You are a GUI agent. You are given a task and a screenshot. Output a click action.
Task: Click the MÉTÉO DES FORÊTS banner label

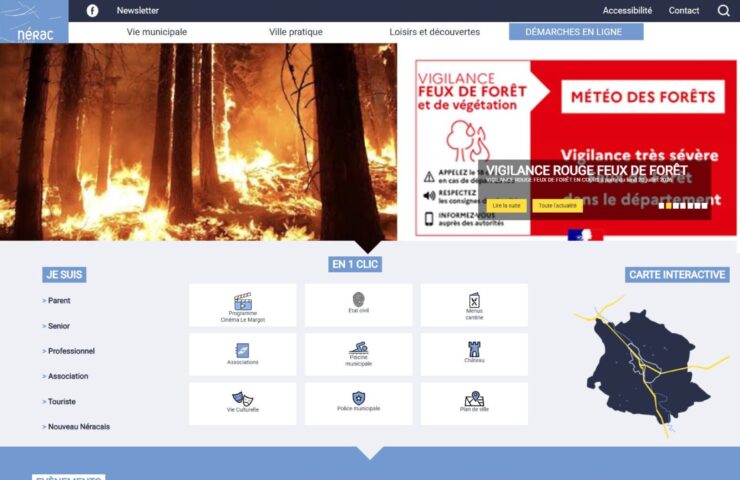(643, 97)
